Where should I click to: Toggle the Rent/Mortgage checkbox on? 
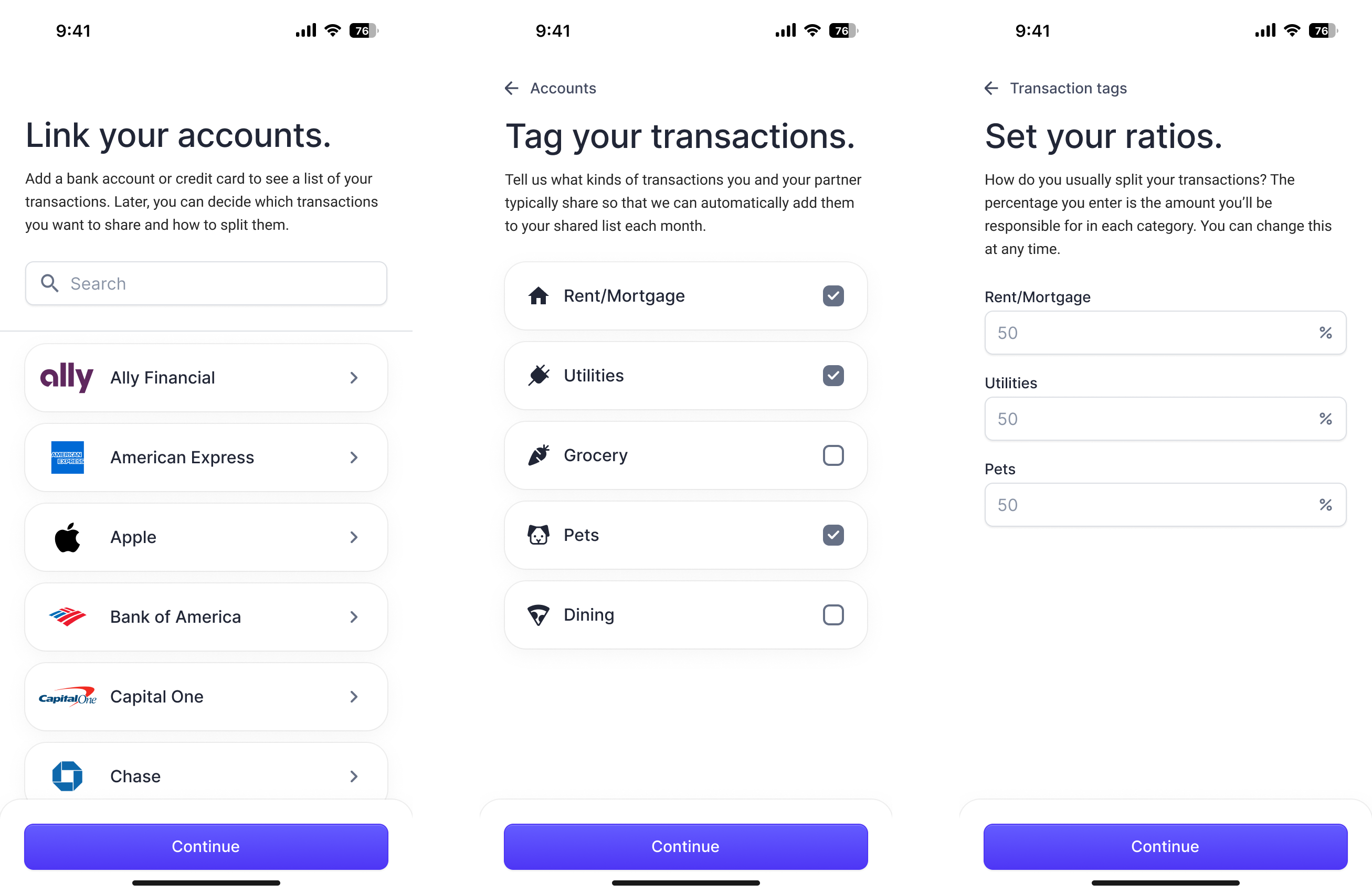click(833, 295)
